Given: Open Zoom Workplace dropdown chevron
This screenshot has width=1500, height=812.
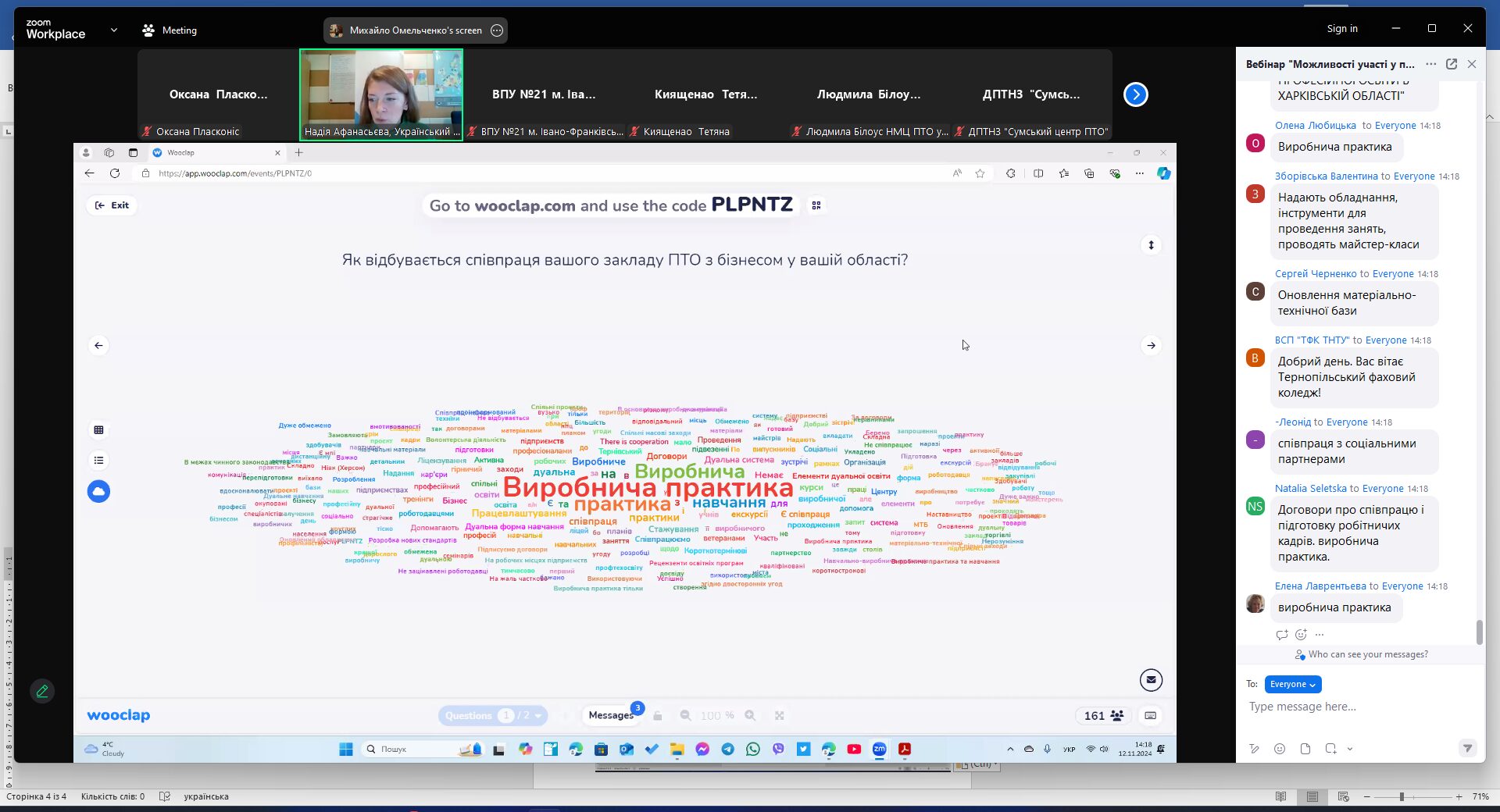Looking at the screenshot, I should pyautogui.click(x=114, y=30).
